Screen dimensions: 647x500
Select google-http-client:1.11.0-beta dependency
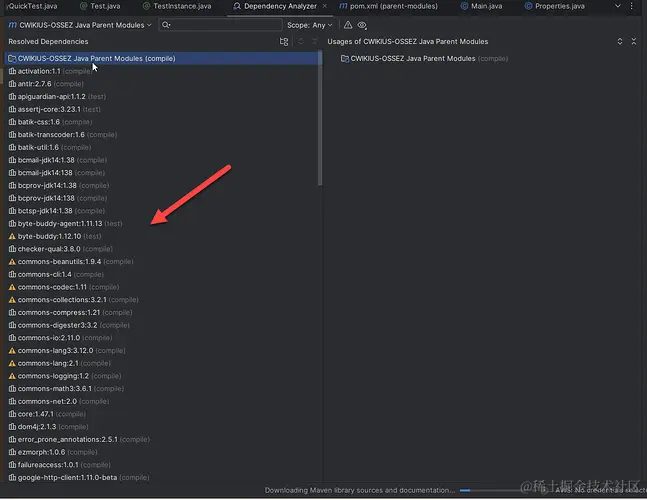coord(79,478)
